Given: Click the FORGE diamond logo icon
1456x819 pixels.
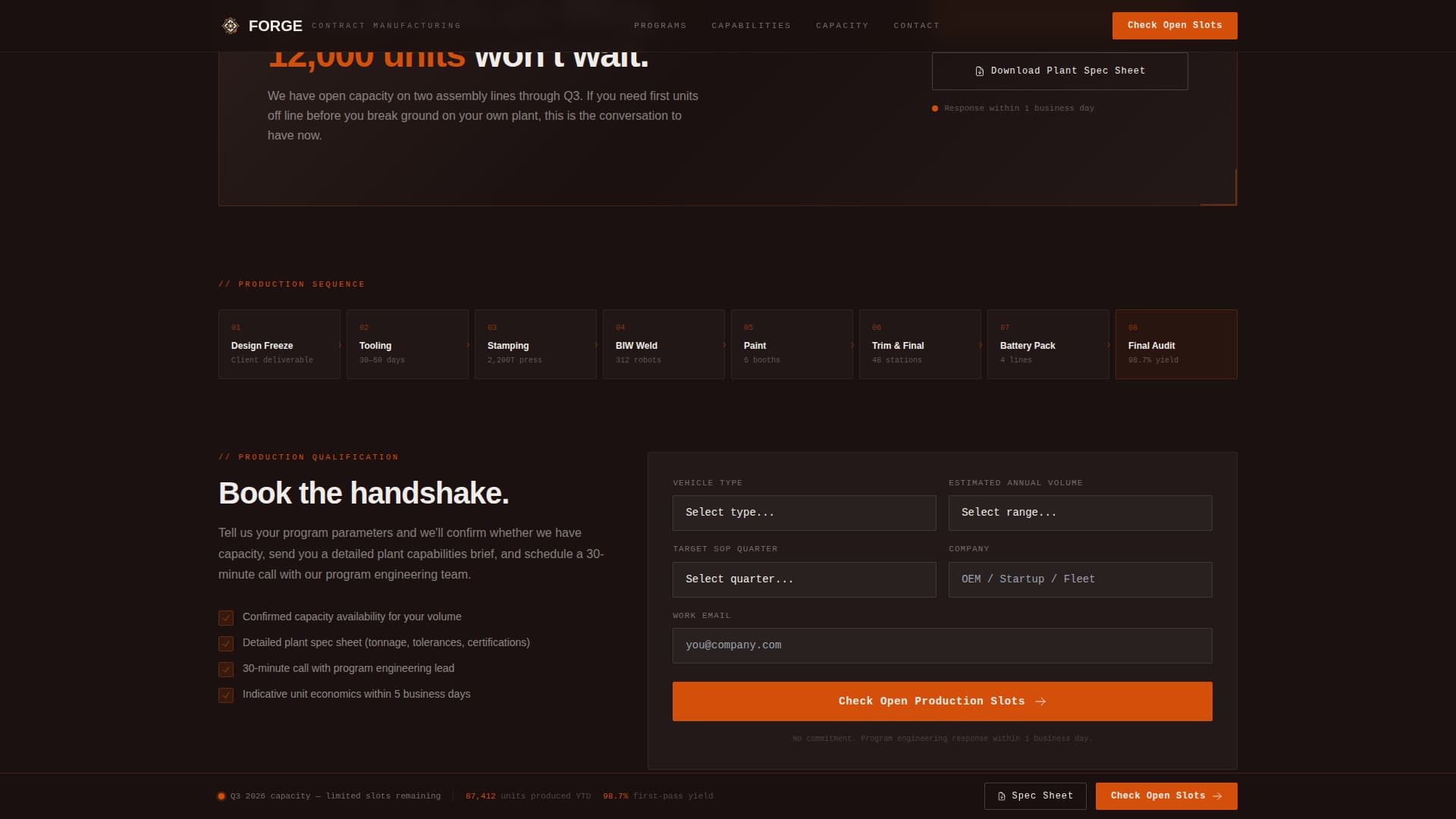Looking at the screenshot, I should [x=229, y=25].
